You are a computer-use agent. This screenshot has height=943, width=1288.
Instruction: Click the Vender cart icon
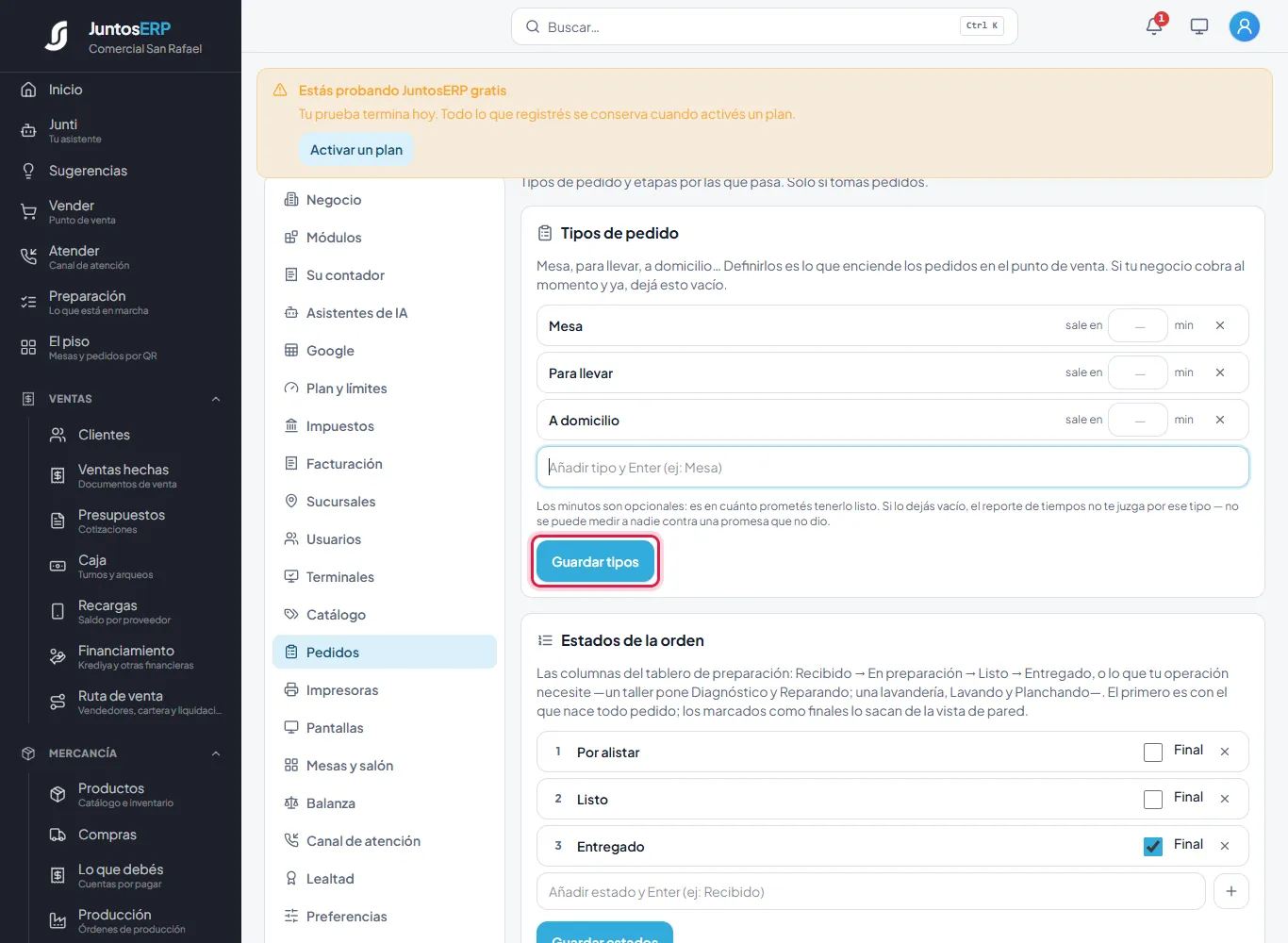tap(28, 212)
